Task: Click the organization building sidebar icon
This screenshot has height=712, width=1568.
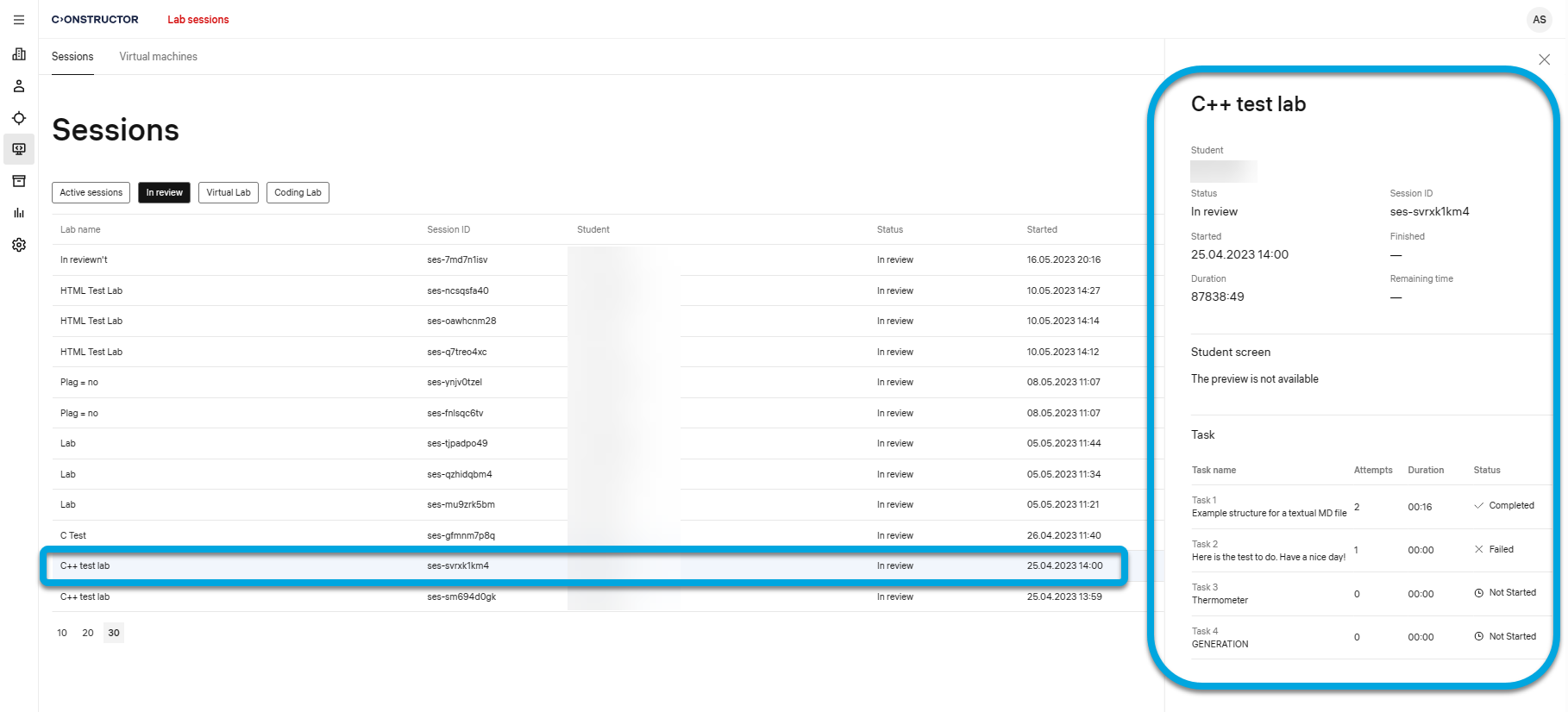Action: [x=19, y=54]
